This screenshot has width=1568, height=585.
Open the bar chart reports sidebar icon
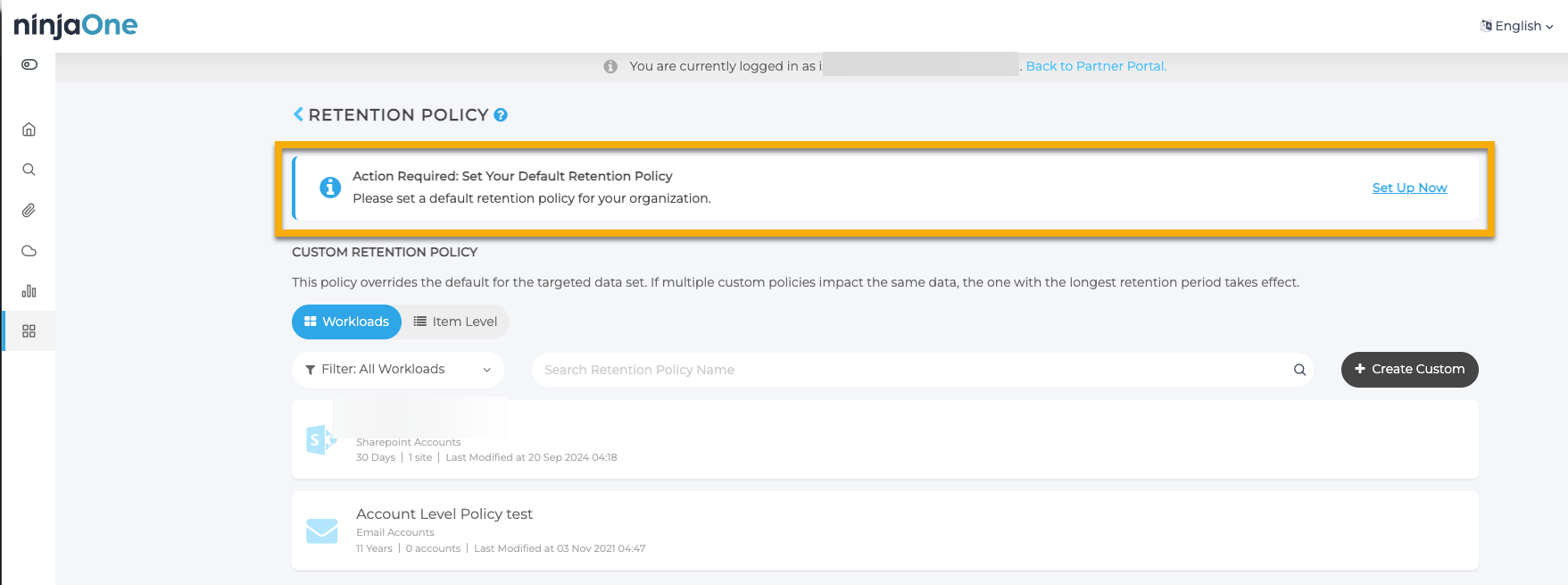29,291
